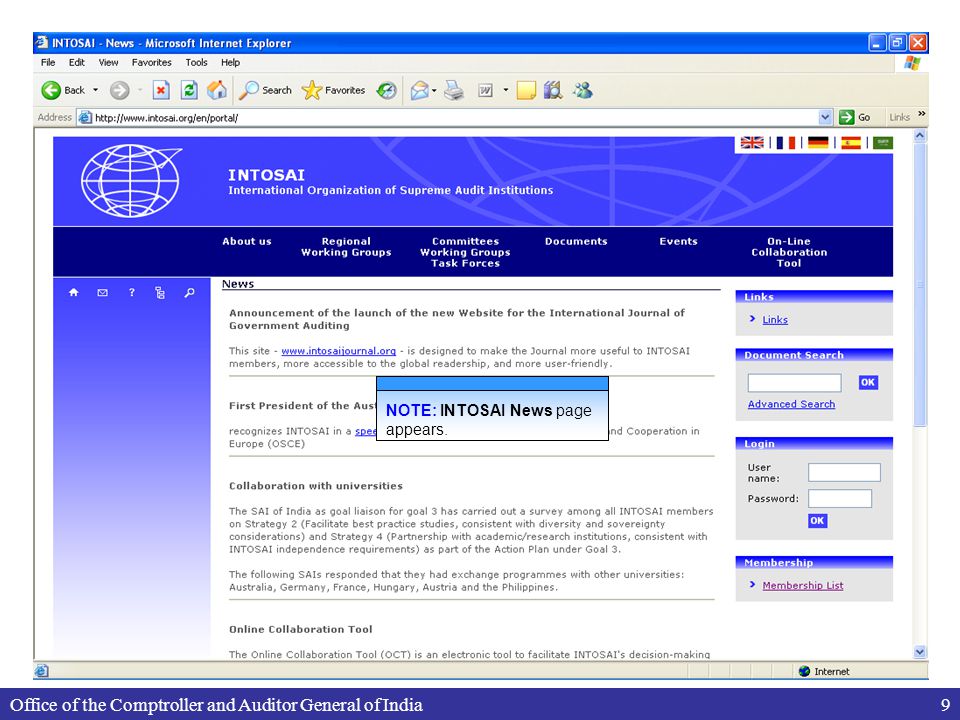This screenshot has height=720, width=960.
Task: Select French language flag
Action: (786, 143)
